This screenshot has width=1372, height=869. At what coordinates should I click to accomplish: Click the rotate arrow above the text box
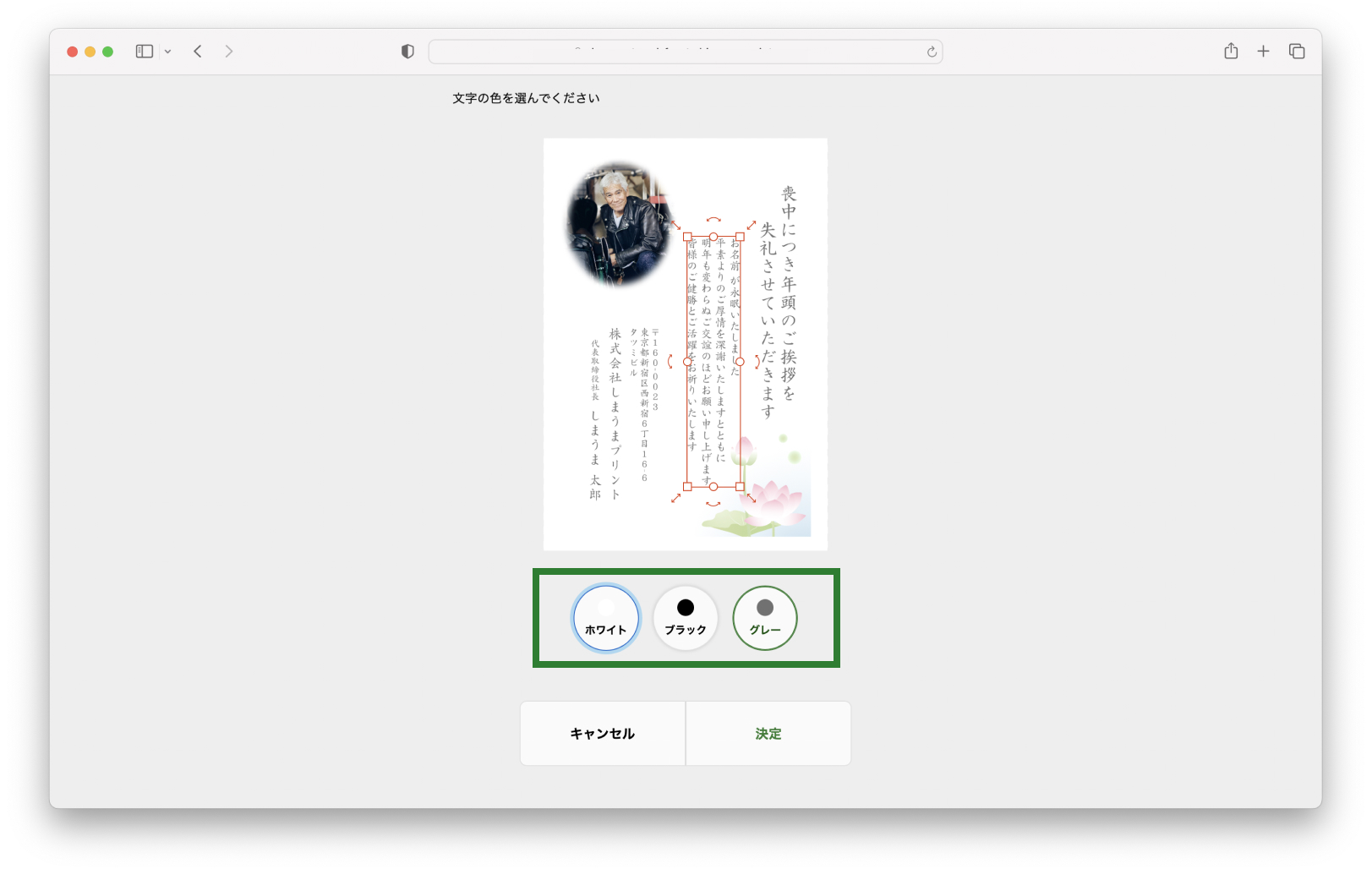click(713, 220)
